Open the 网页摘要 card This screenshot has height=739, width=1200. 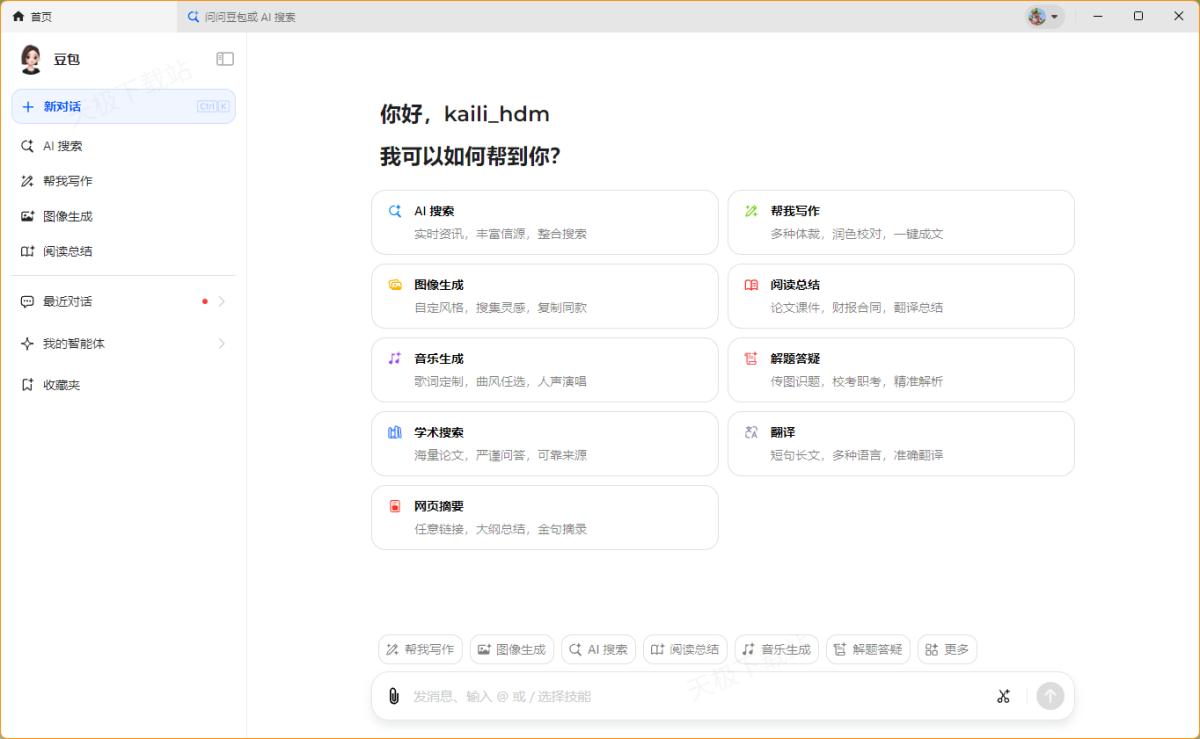pos(544,517)
